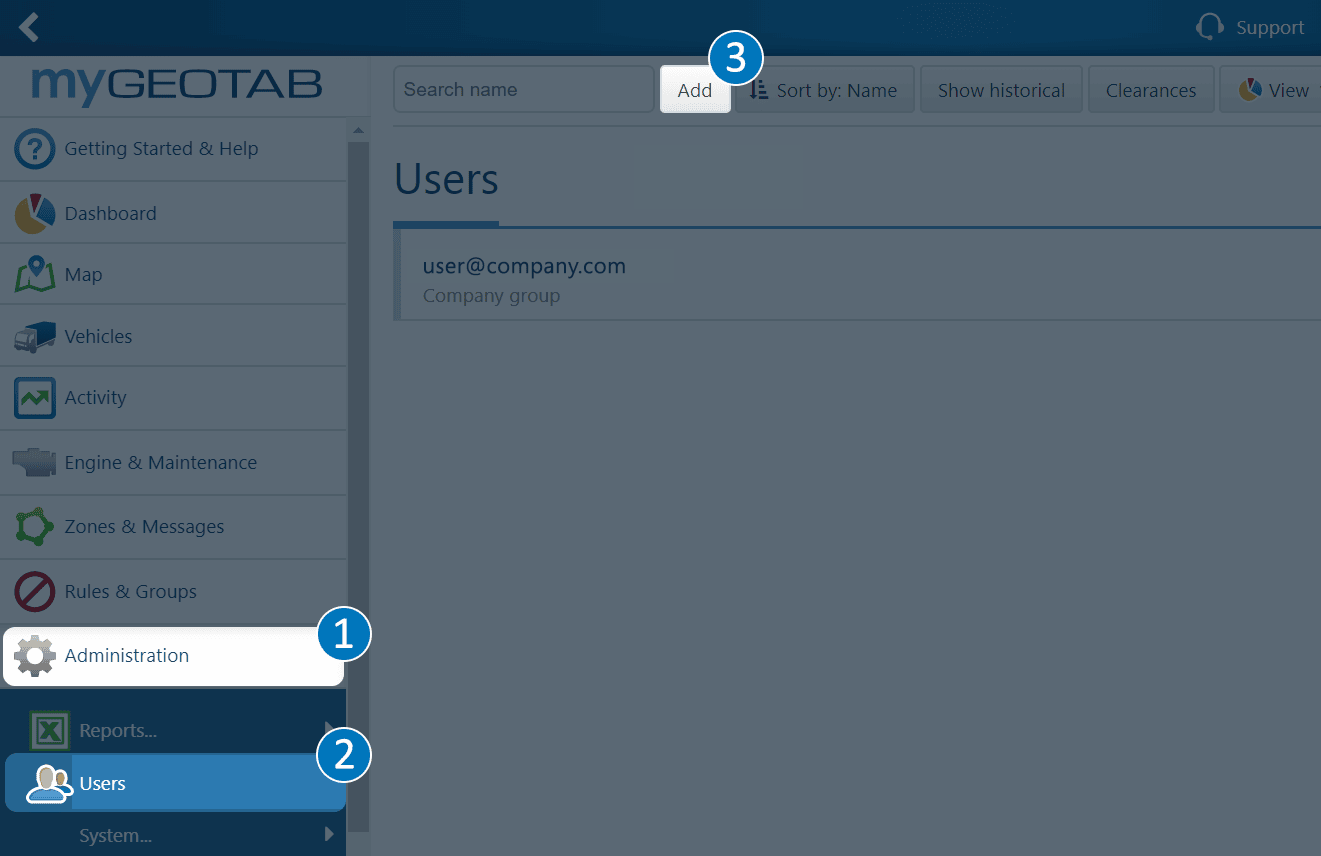Viewport: 1321px width, 856px height.
Task: Click the Add user button
Action: tap(694, 90)
